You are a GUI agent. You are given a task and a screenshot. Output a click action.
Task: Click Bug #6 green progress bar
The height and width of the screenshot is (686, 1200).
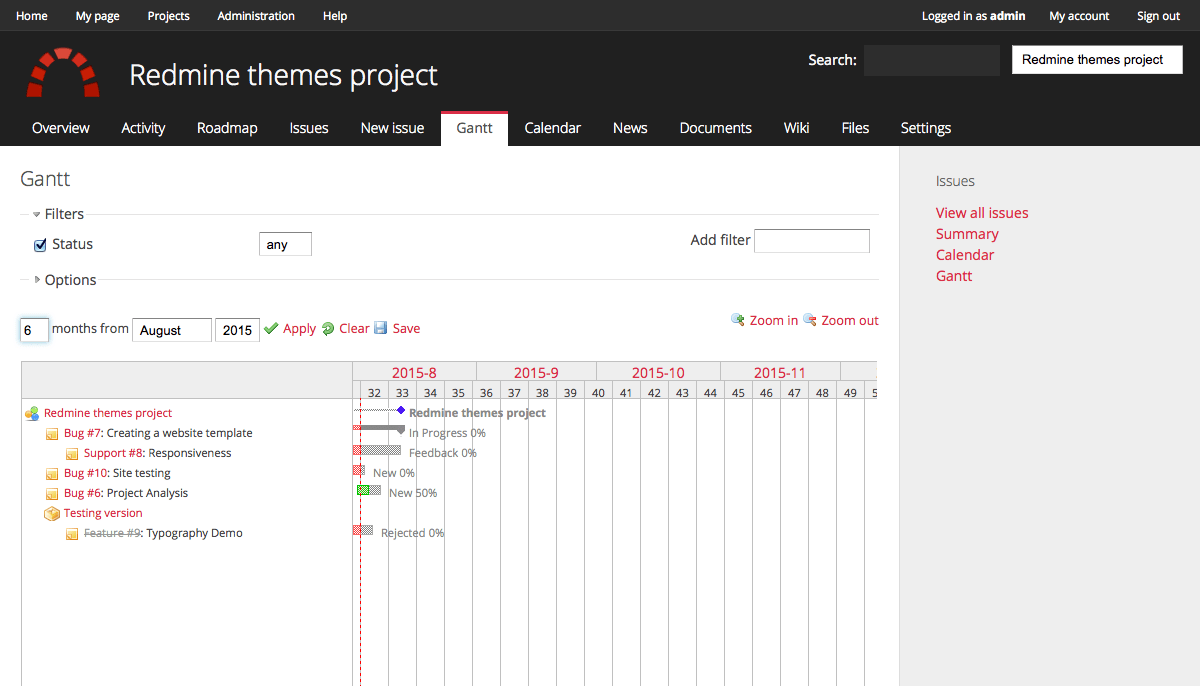coord(365,490)
